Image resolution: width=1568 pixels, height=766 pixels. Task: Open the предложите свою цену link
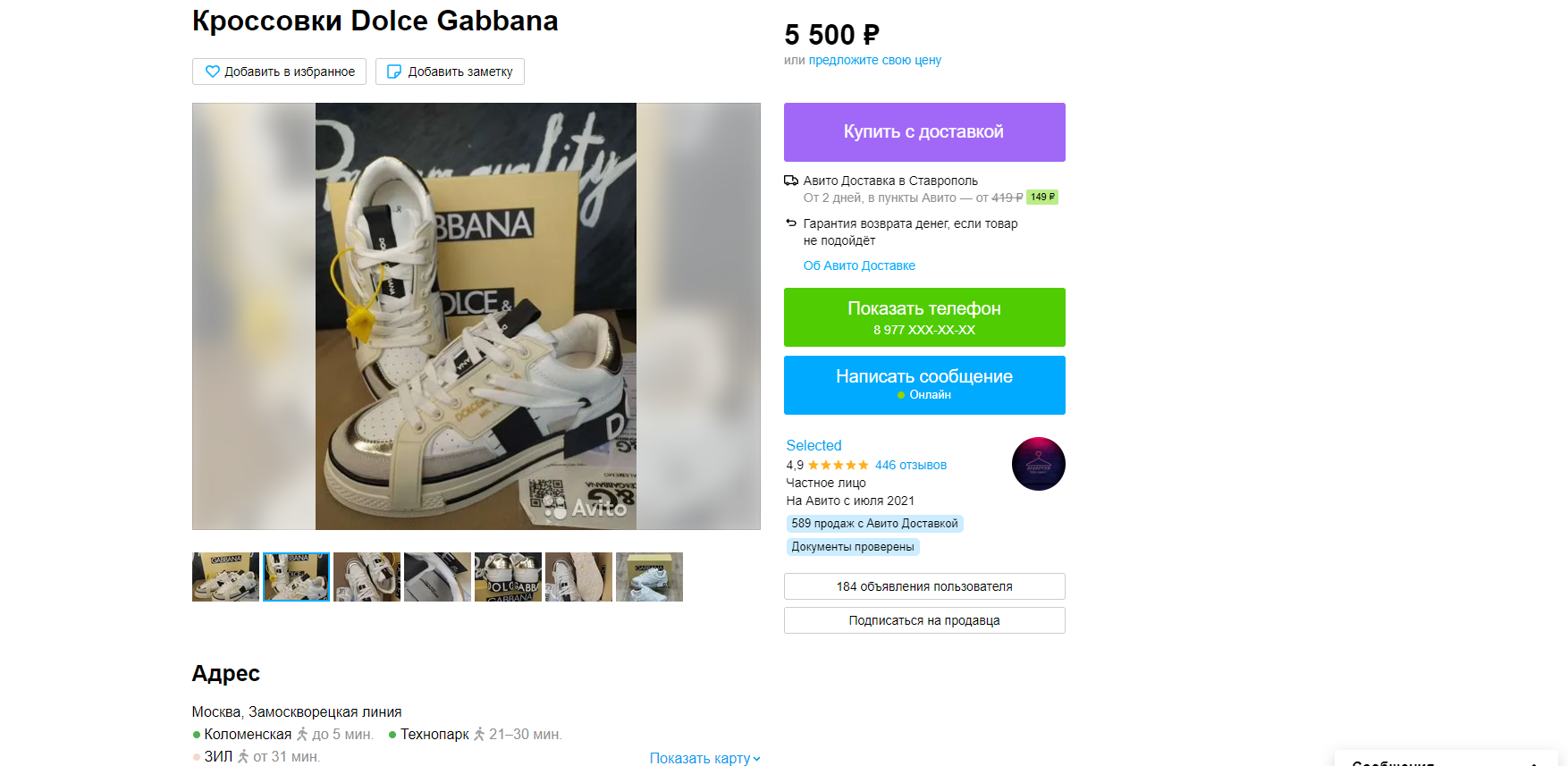point(874,60)
